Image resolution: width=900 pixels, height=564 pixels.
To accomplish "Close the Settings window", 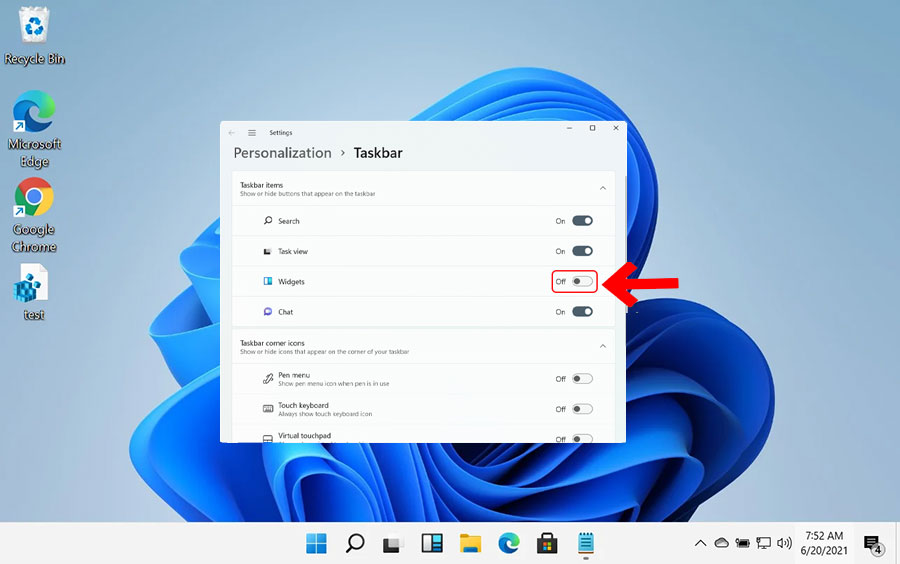I will (x=616, y=128).
